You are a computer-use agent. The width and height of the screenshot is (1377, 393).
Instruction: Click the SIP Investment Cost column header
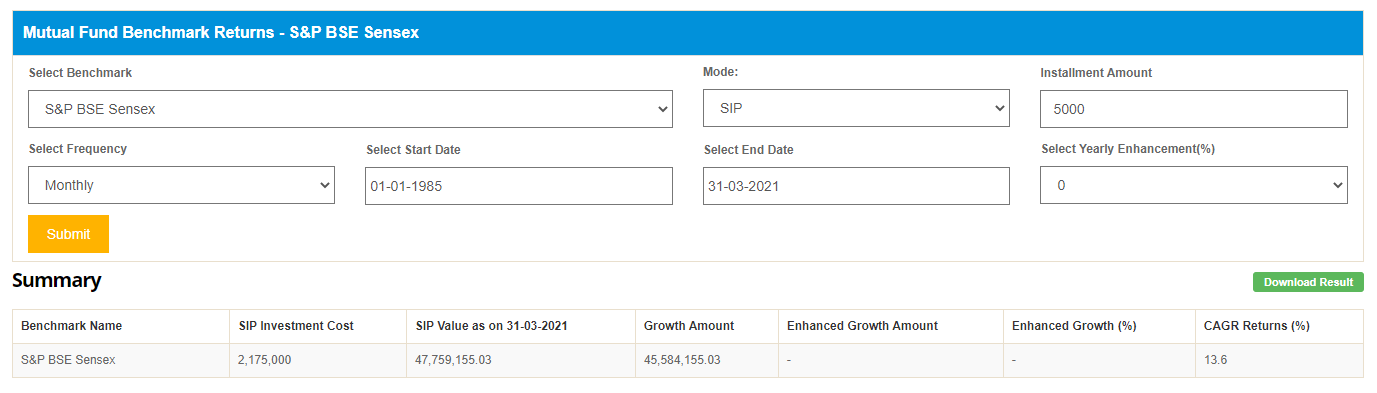tap(318, 326)
